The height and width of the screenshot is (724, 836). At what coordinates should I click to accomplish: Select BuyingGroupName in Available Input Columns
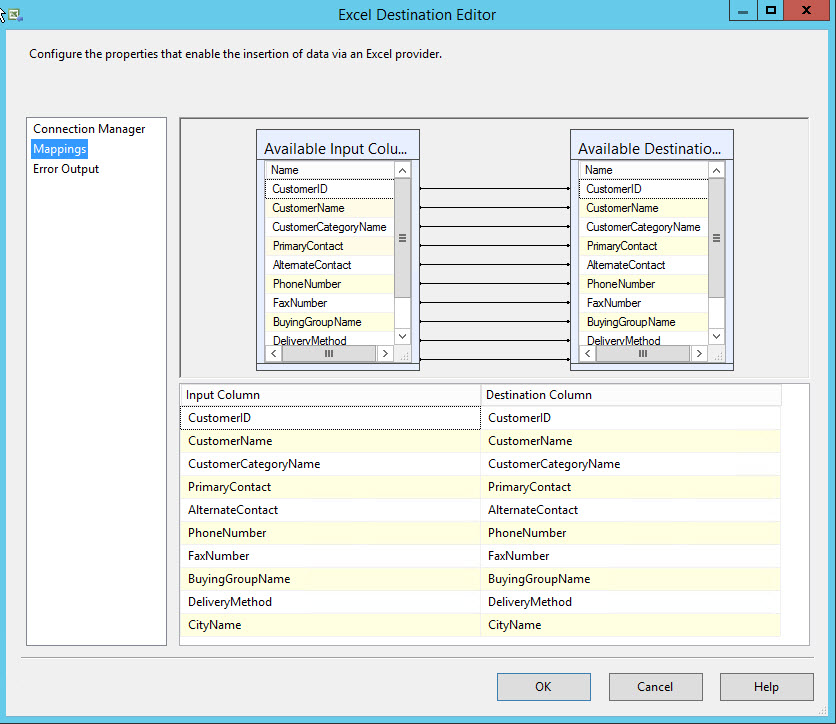[329, 322]
